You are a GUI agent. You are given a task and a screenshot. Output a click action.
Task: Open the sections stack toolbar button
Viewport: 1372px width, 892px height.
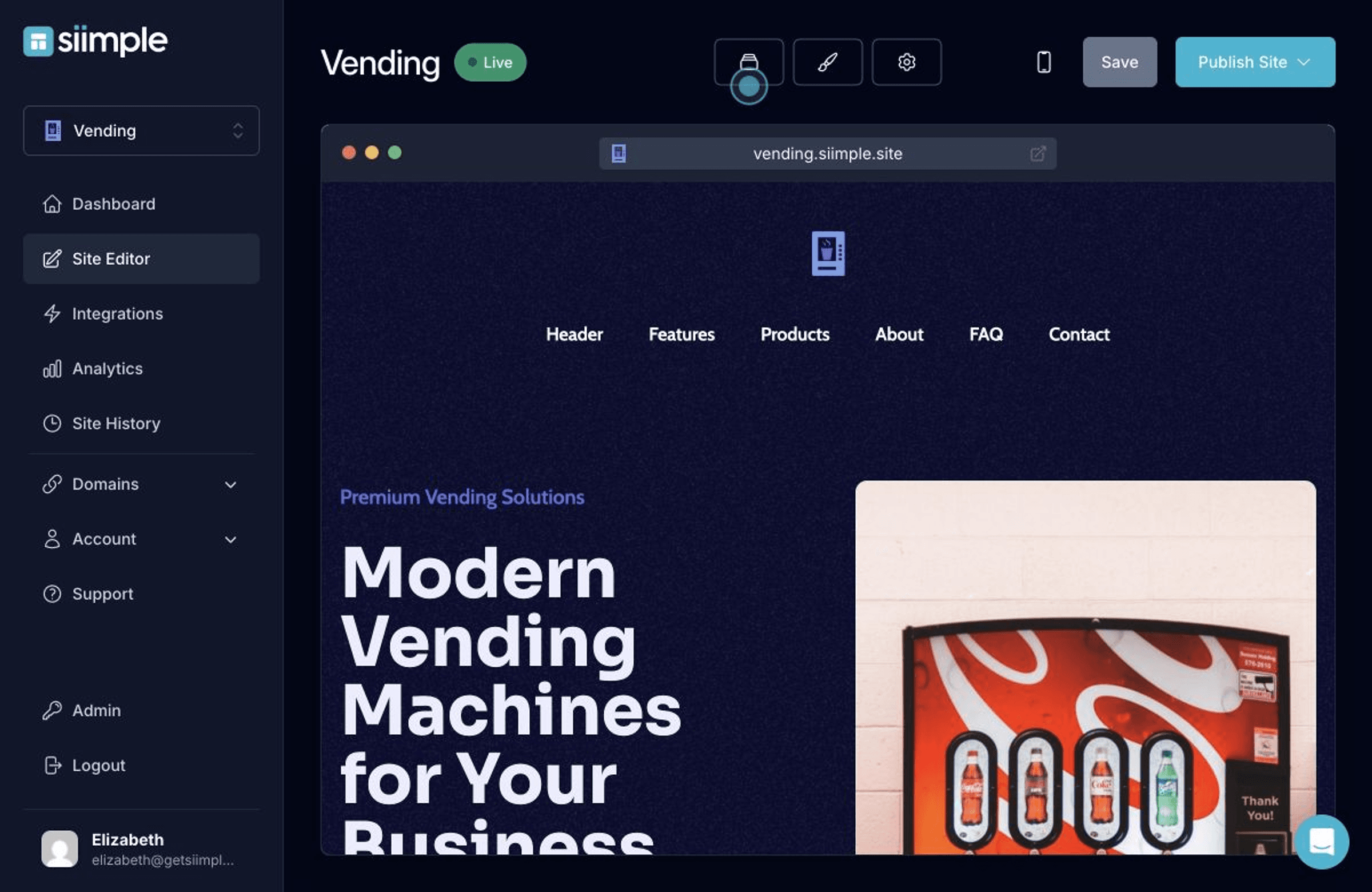pos(748,62)
